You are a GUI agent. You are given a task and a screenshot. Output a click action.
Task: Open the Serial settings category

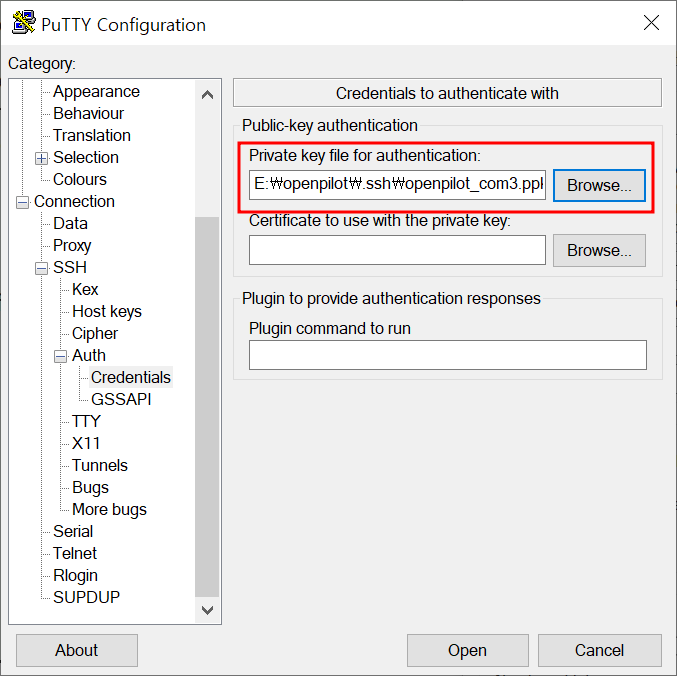coord(73,531)
